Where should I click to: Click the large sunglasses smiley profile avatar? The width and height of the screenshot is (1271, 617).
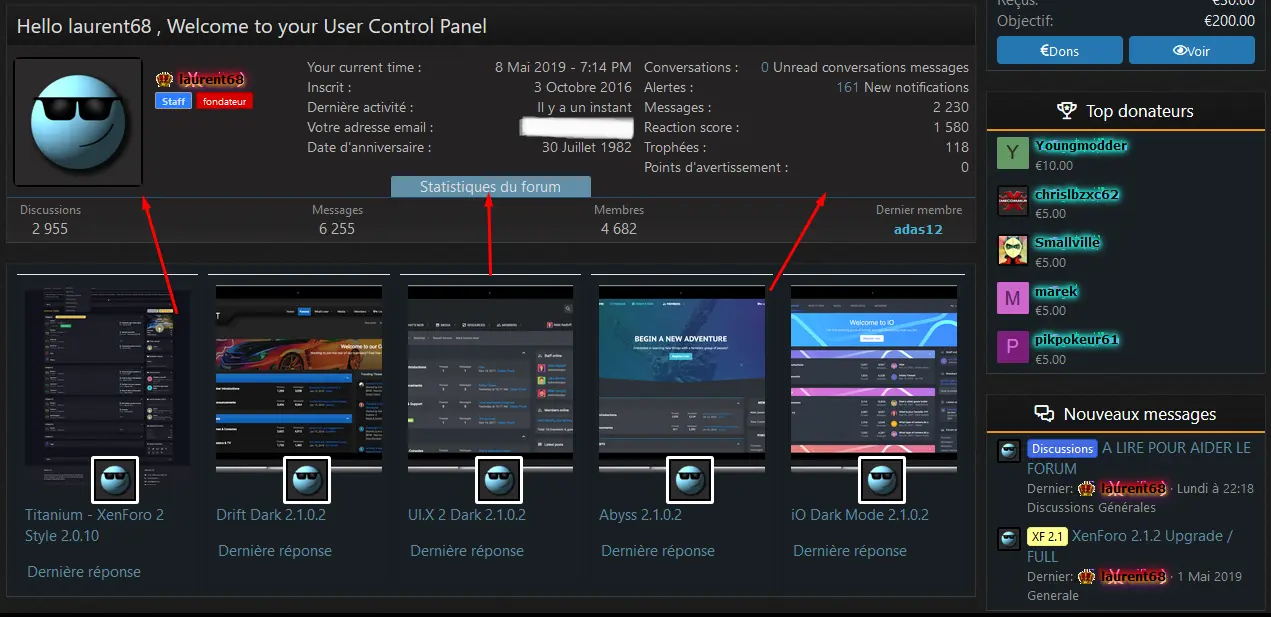[78, 122]
